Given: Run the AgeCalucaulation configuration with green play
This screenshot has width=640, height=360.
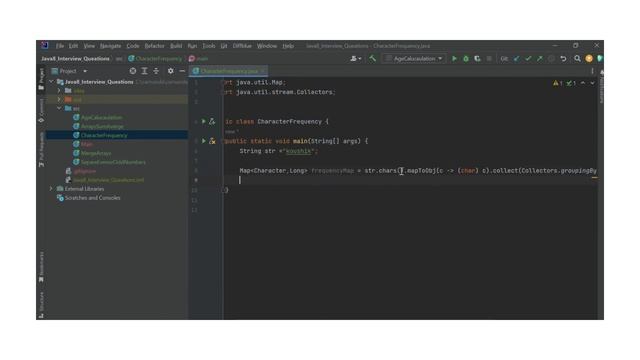Looking at the screenshot, I should tap(454, 59).
